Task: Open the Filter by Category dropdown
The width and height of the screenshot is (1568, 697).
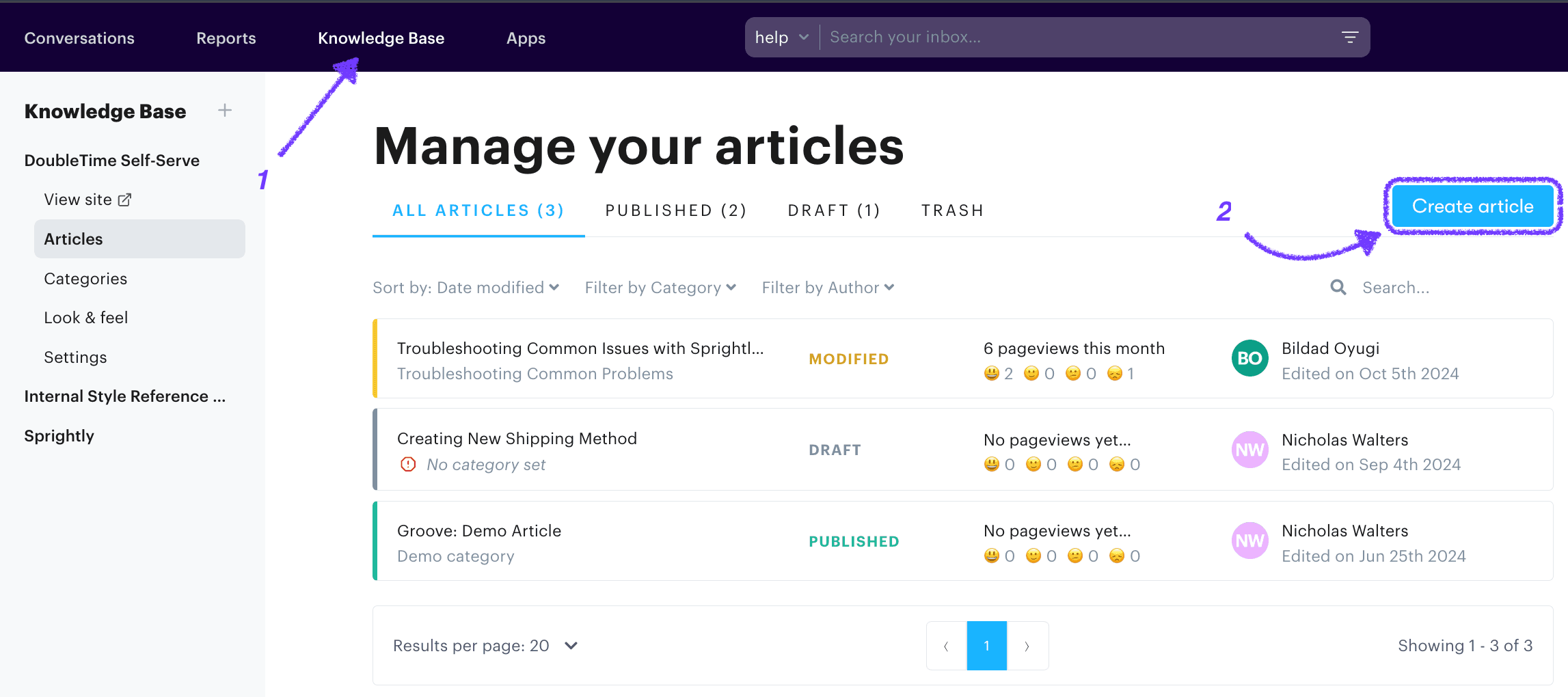Action: coord(659,287)
